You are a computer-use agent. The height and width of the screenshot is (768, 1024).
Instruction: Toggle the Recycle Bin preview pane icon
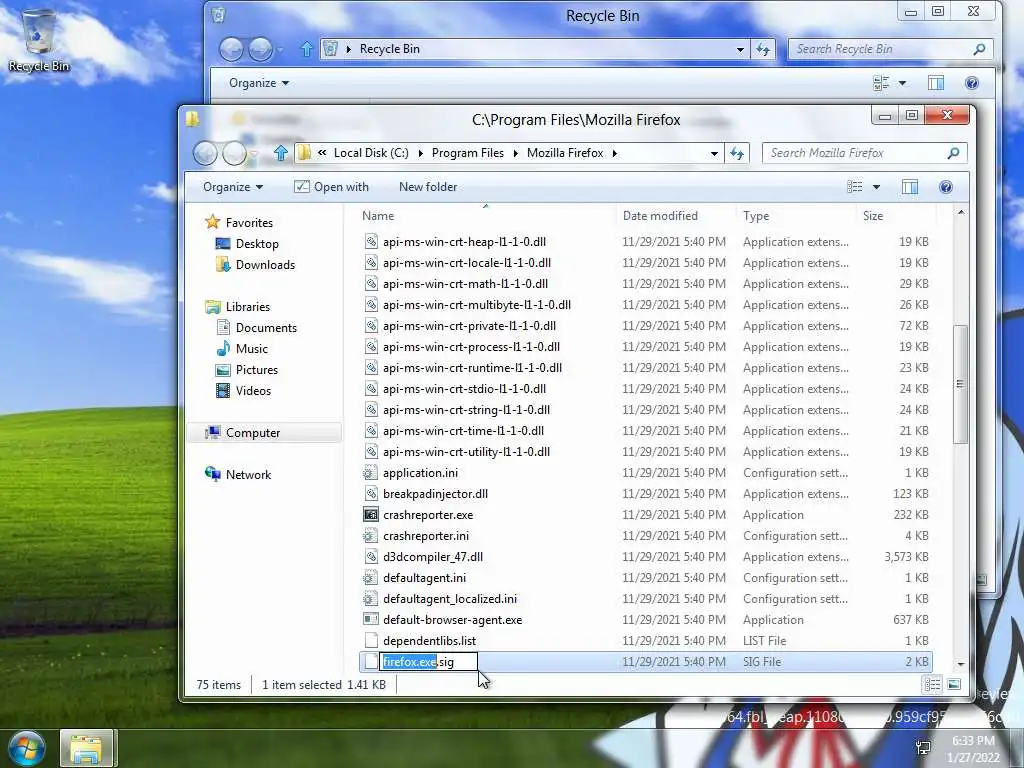click(x=936, y=83)
